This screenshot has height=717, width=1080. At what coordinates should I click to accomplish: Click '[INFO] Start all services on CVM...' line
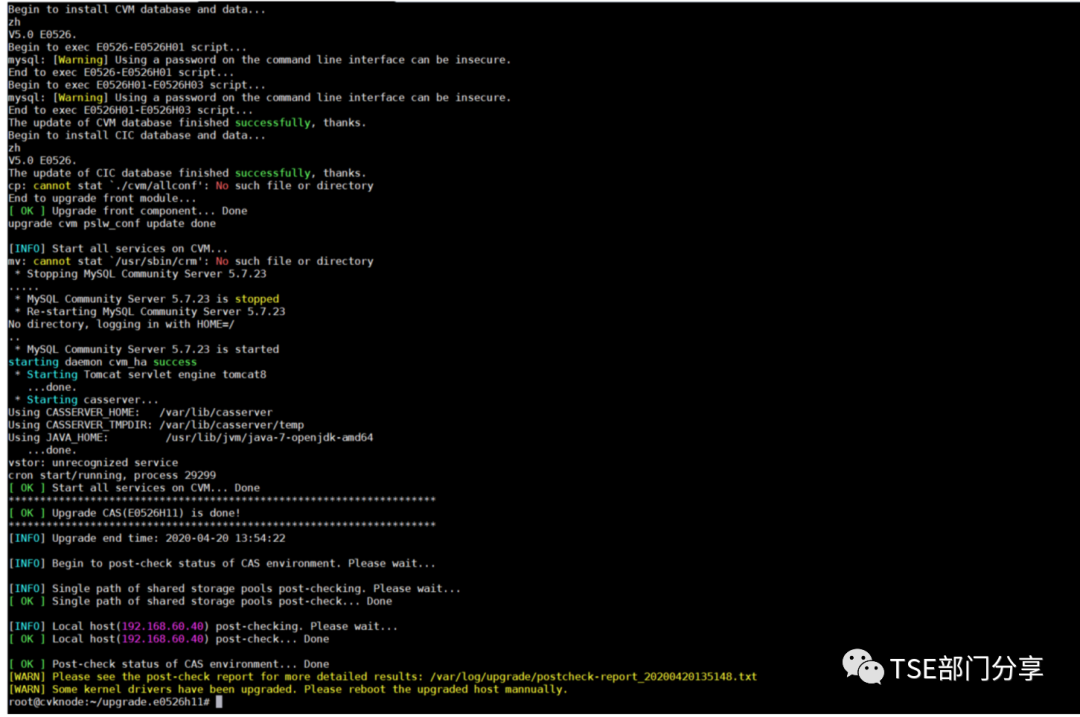tap(118, 249)
